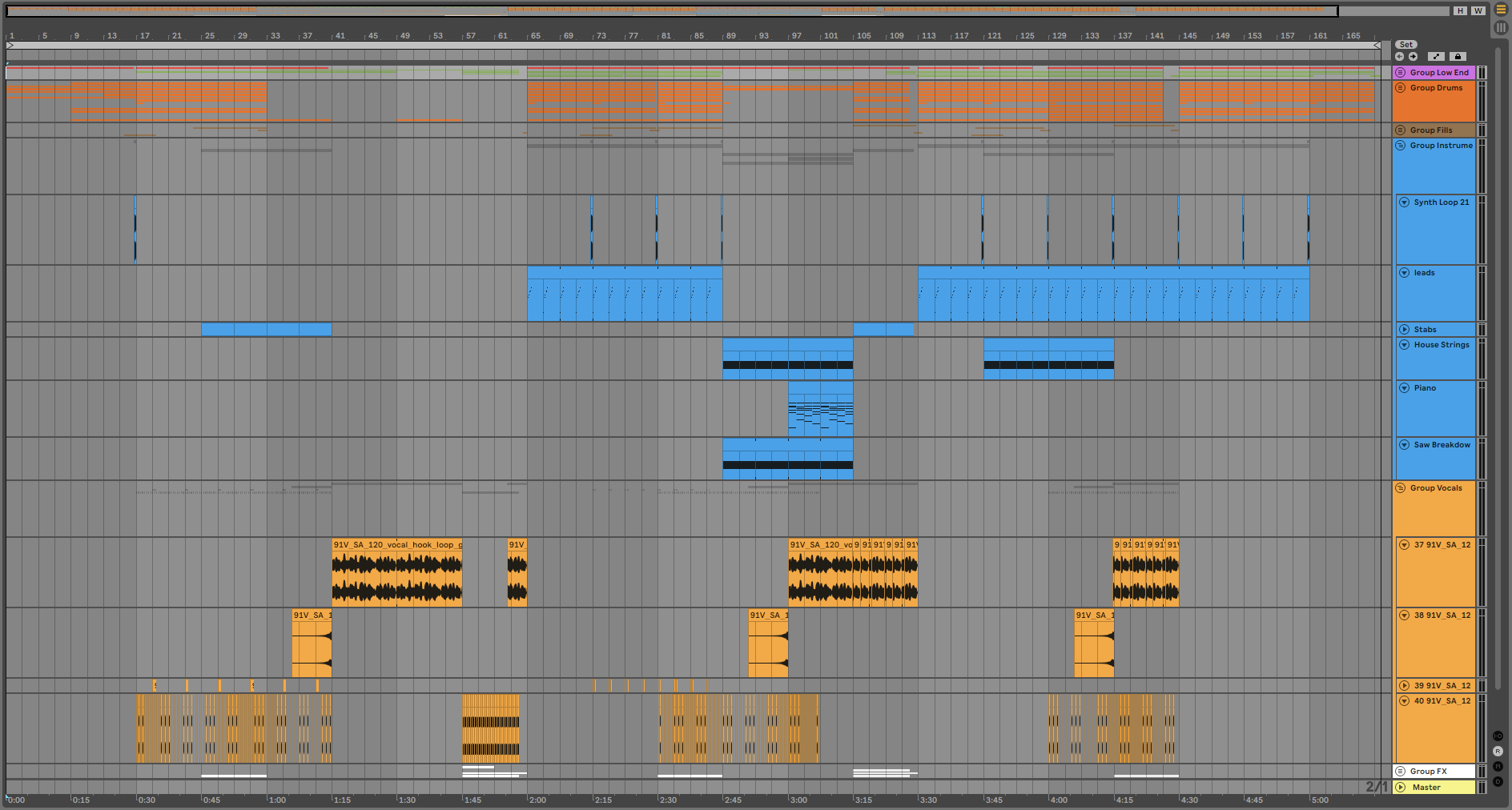Jump to next locator arrow
The width and height of the screenshot is (1512, 810).
[1413, 57]
